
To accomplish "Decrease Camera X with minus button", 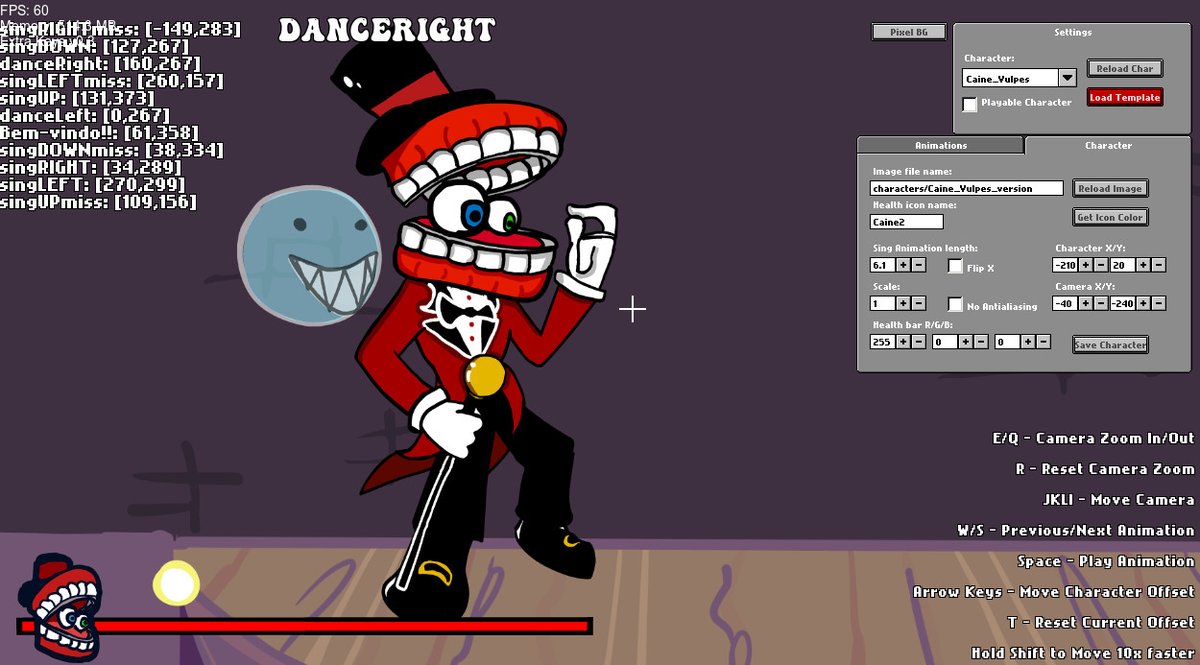I will tap(1101, 303).
